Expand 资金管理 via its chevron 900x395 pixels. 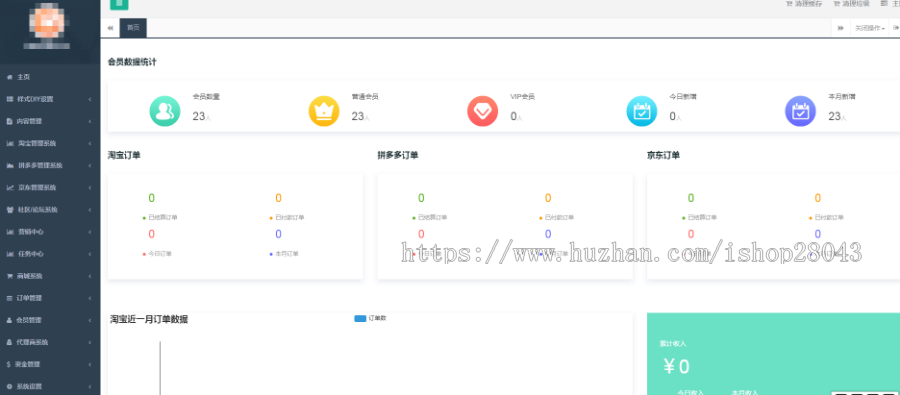pos(90,364)
